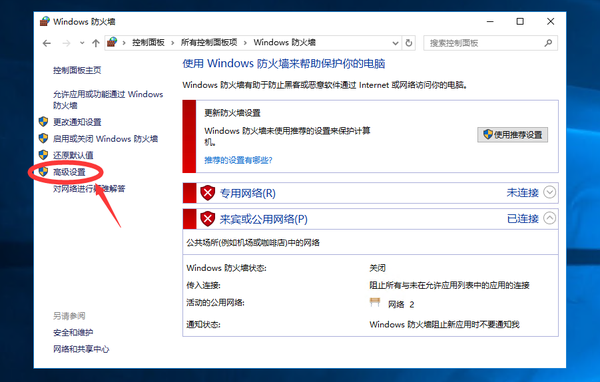Focus the 搜索控制面板 search field
This screenshot has width=600, height=382.
click(x=490, y=43)
